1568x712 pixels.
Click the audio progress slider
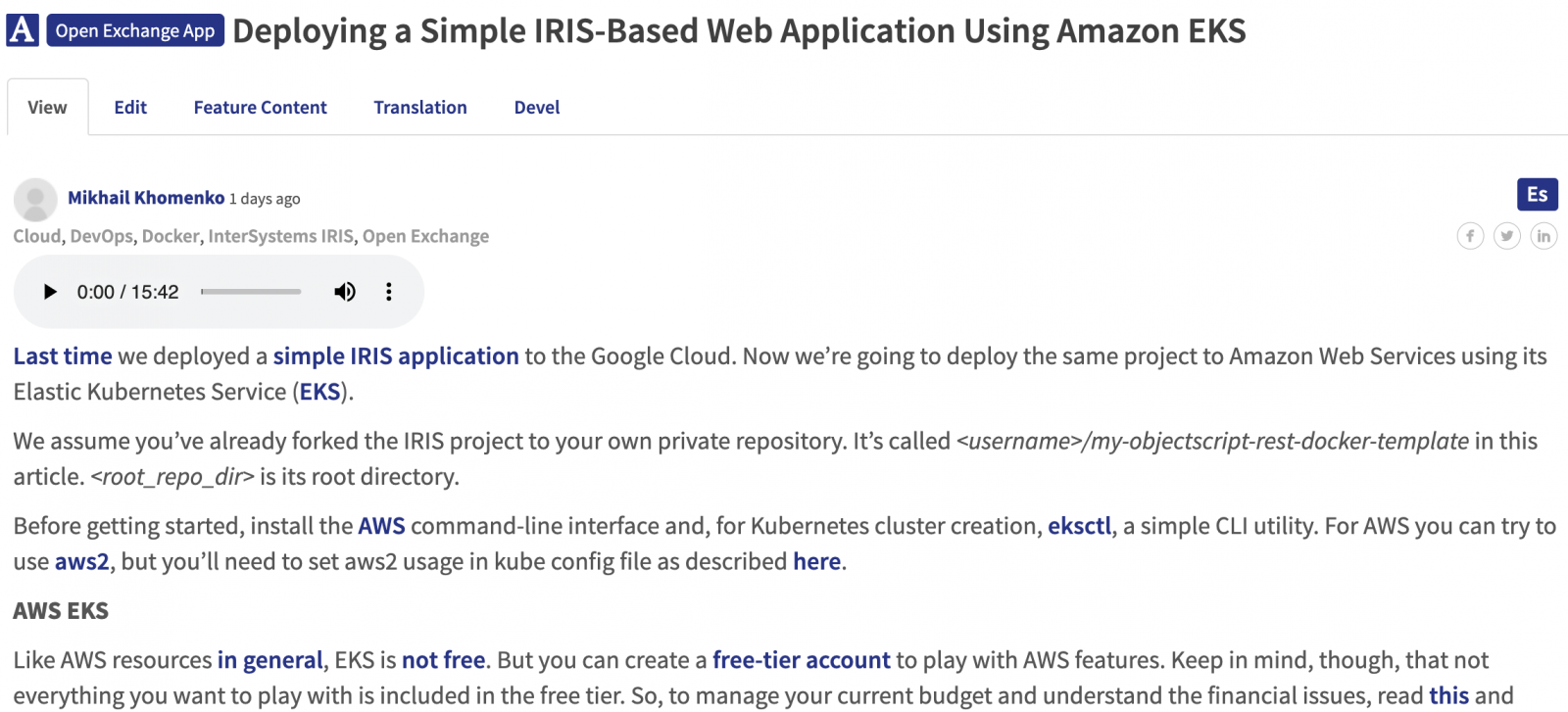[251, 292]
